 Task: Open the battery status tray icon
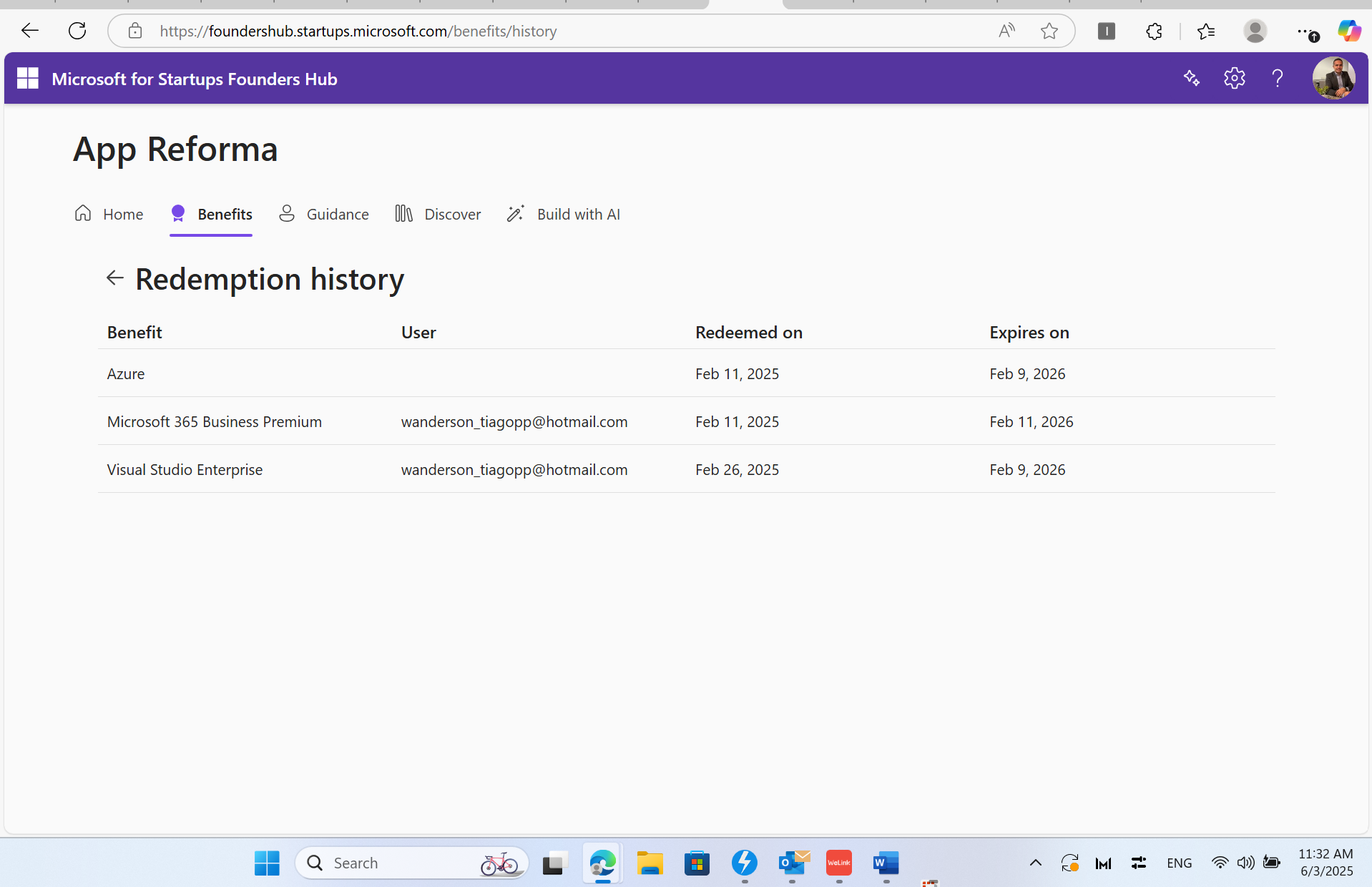[1272, 863]
